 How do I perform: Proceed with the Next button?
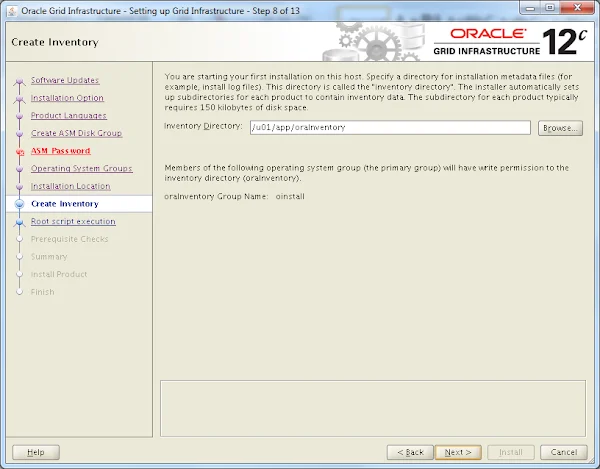point(458,452)
